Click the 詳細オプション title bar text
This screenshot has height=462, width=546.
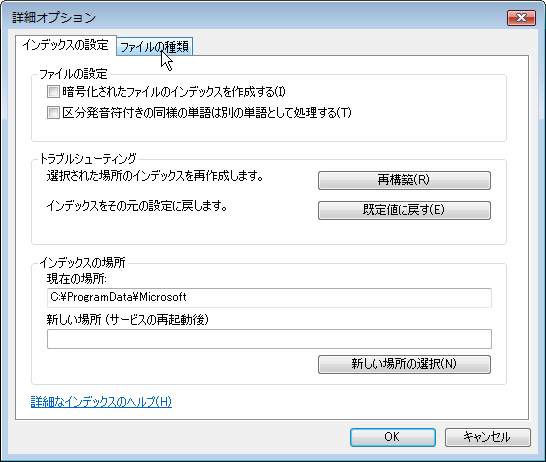coord(54,18)
